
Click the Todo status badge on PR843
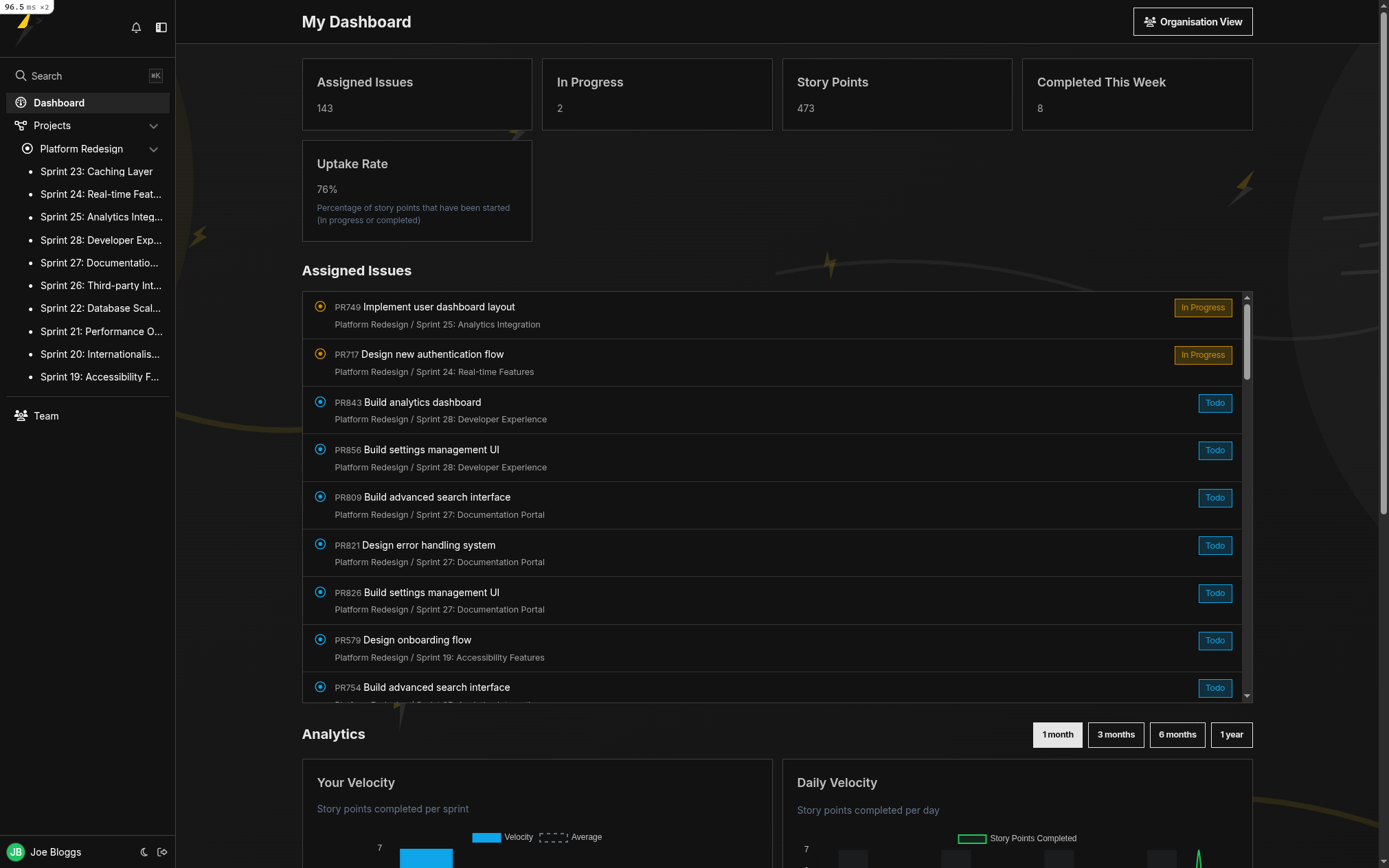[x=1215, y=403]
